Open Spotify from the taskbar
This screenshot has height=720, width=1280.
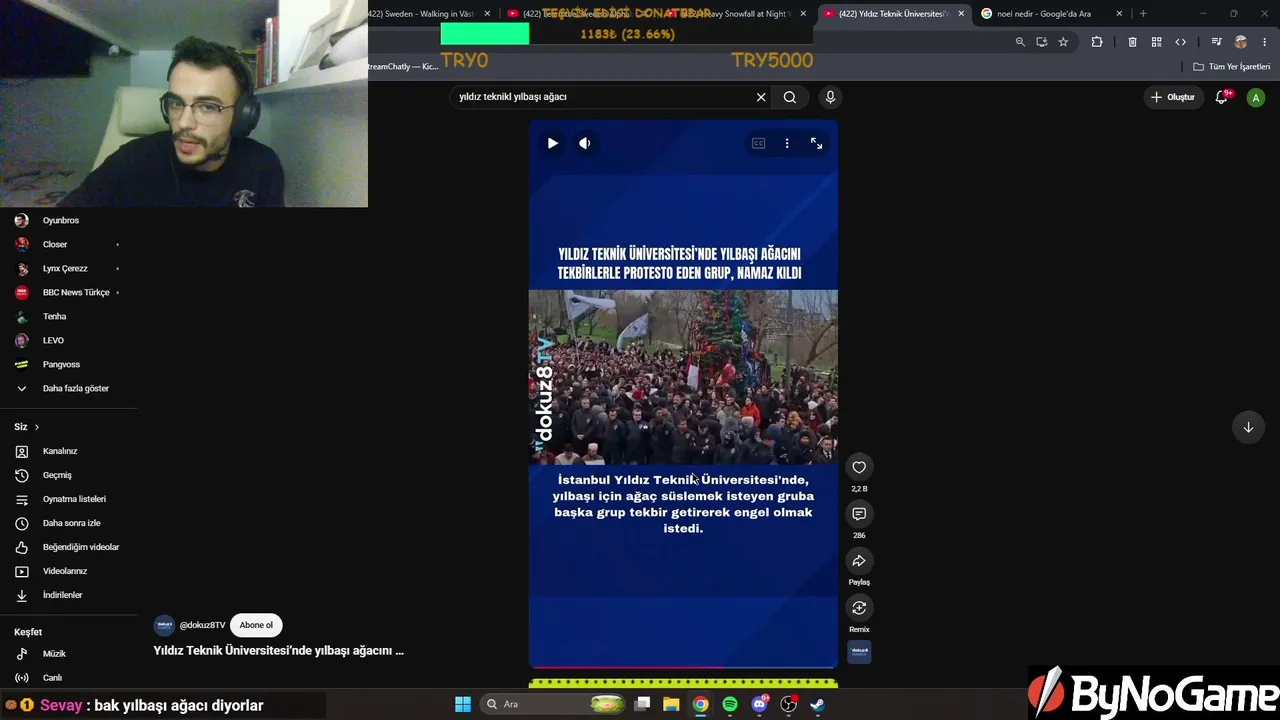point(730,704)
